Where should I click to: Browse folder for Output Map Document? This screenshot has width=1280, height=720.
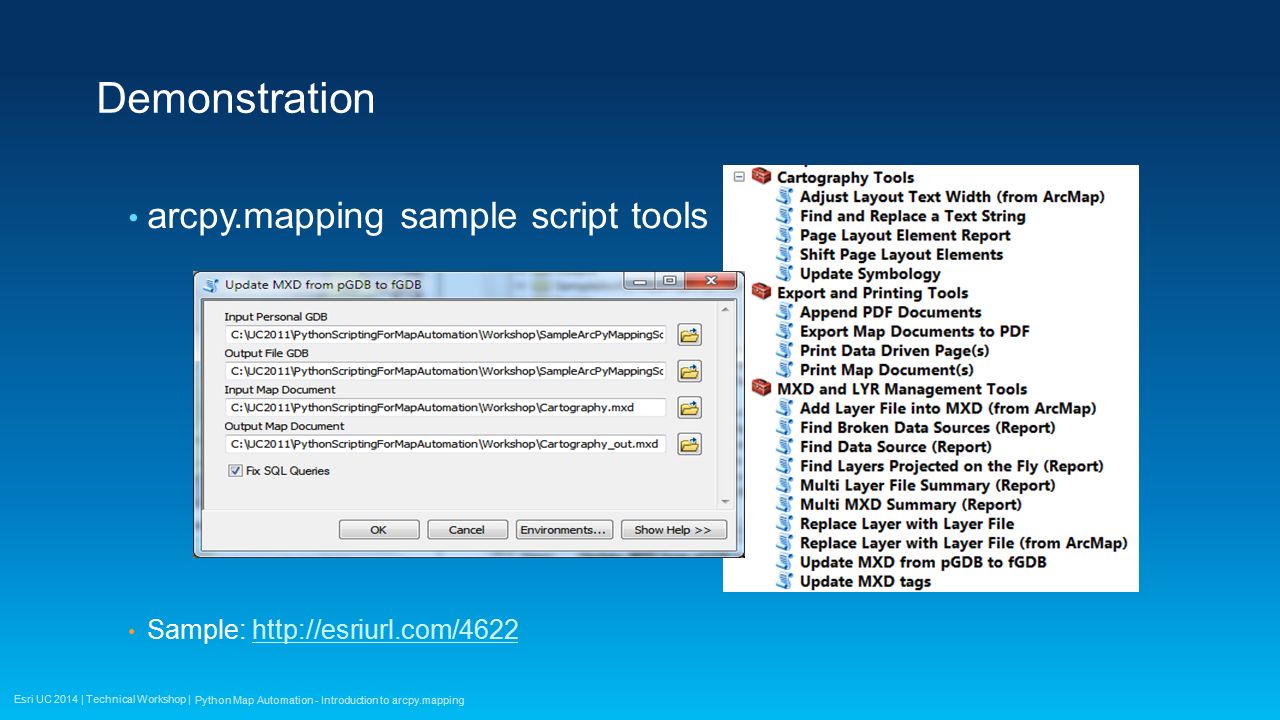689,444
